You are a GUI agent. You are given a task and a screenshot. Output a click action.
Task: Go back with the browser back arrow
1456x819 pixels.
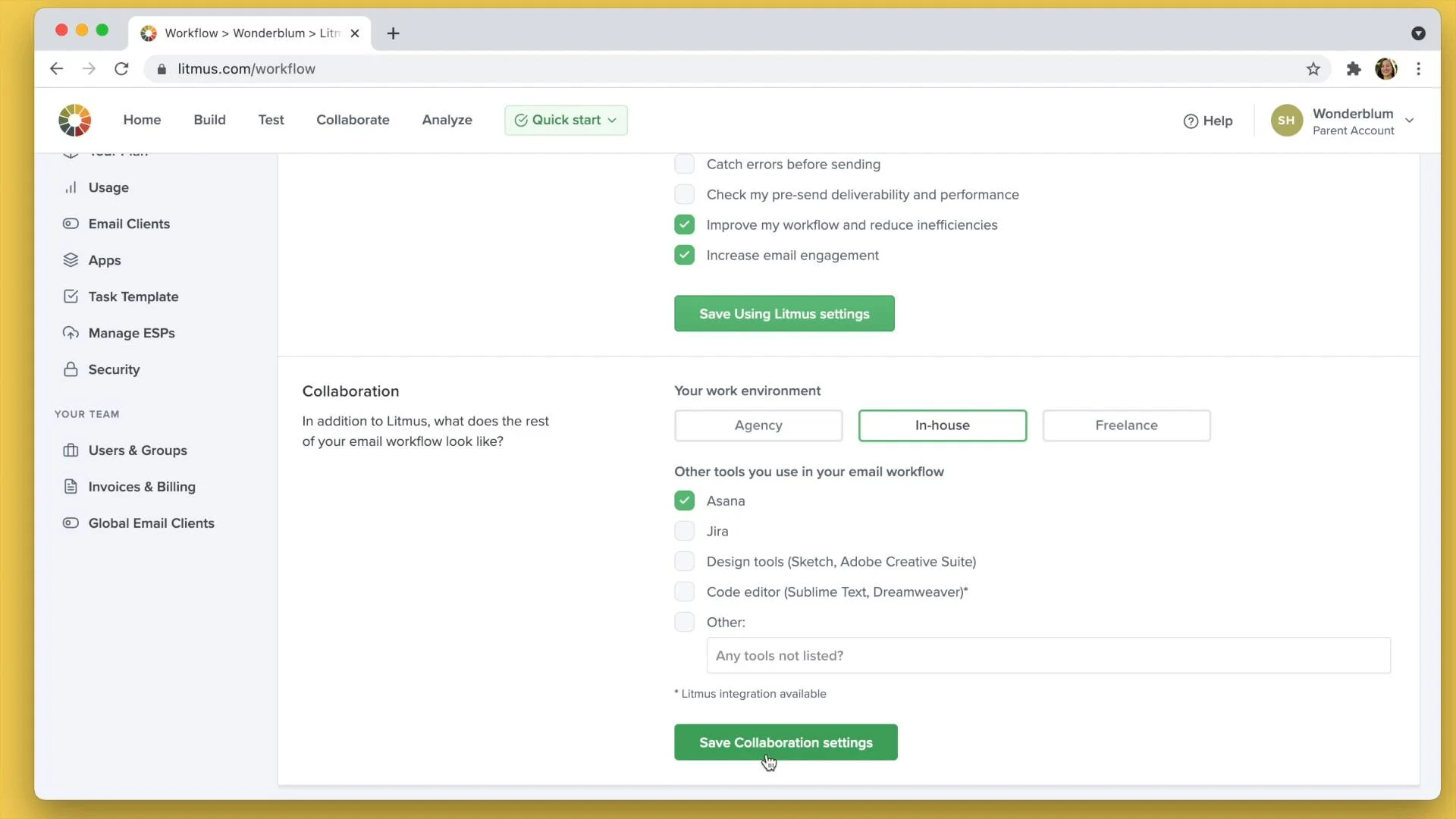point(56,69)
